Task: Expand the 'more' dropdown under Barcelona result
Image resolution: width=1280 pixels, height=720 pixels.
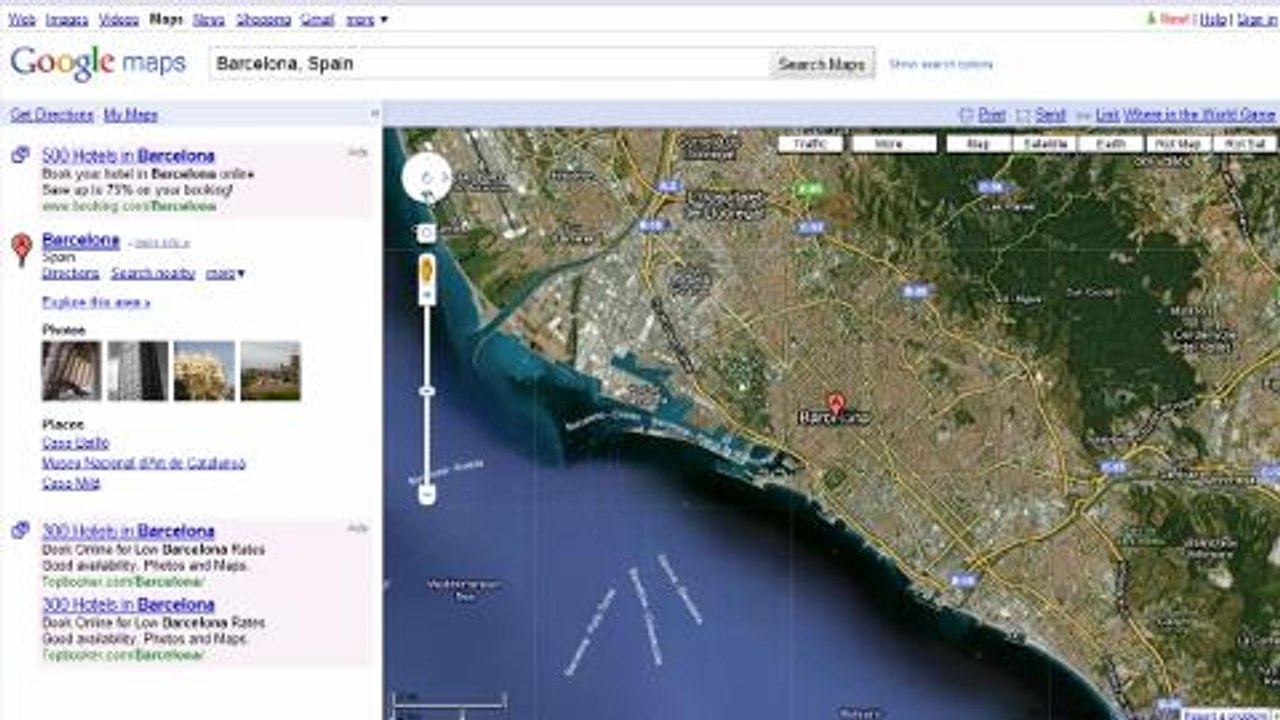Action: [x=225, y=273]
